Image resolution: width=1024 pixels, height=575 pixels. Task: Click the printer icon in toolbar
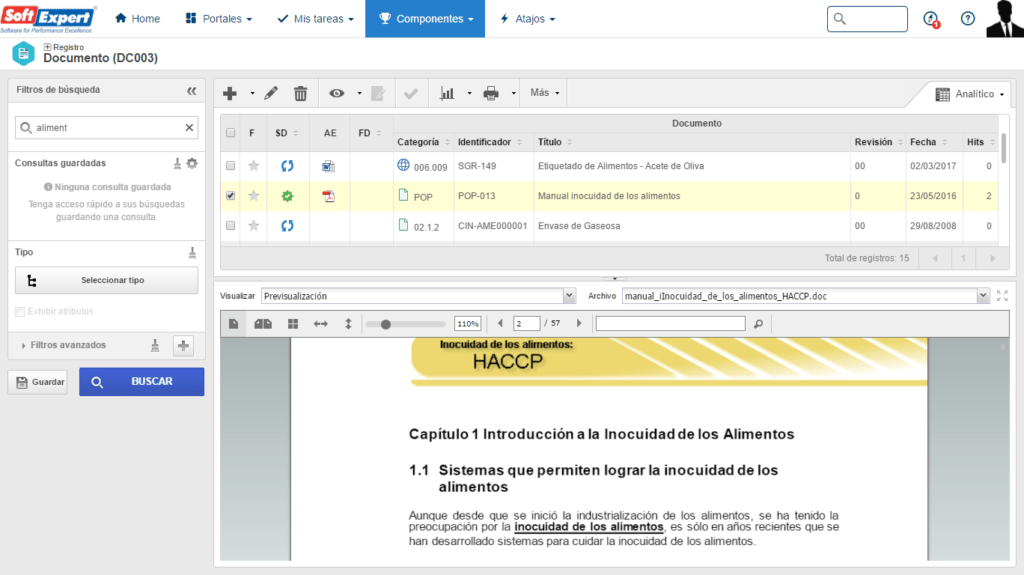pyautogui.click(x=491, y=93)
